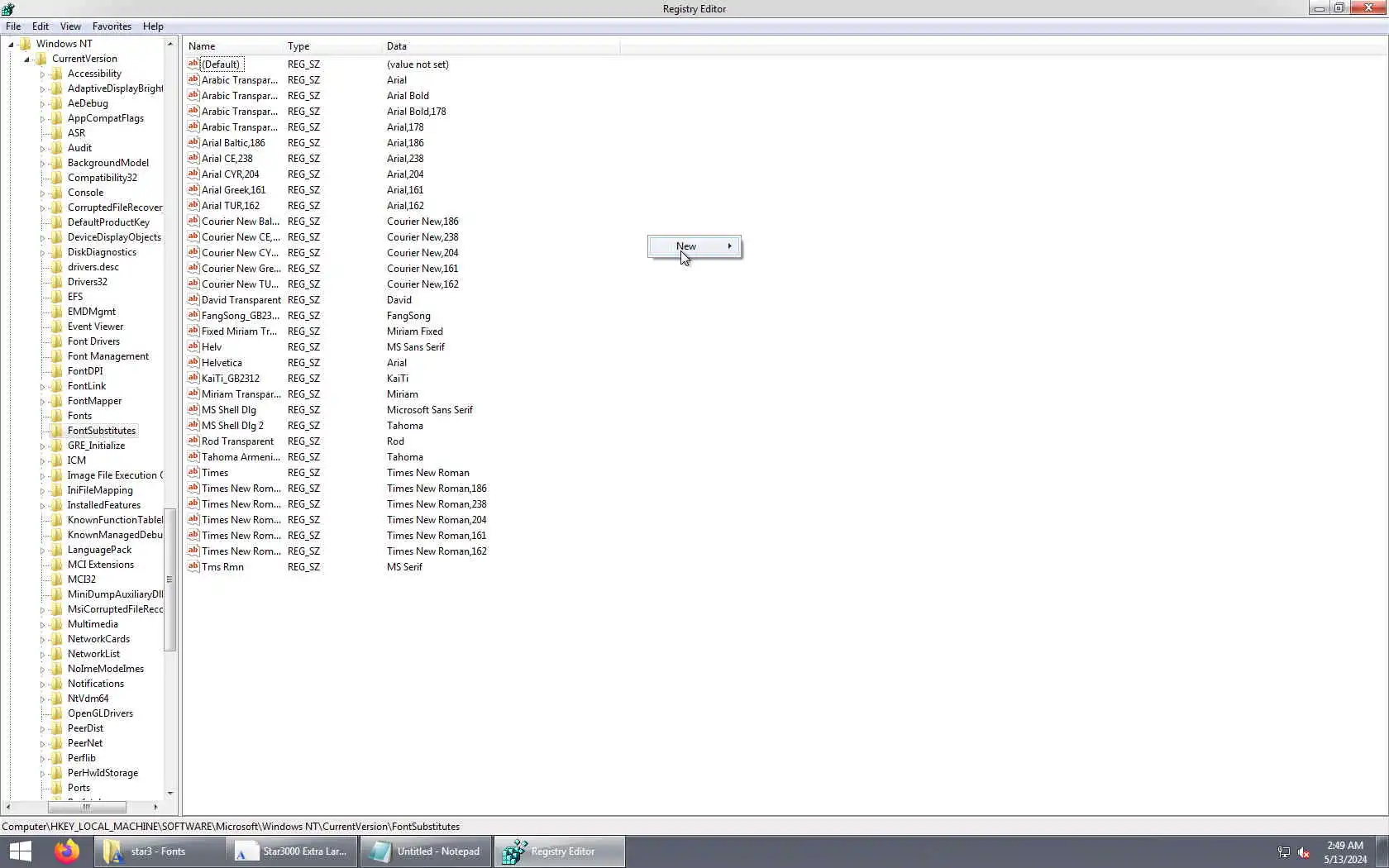Viewport: 1389px width, 868px height.
Task: Select the MS Serif data cell
Action: (404, 567)
